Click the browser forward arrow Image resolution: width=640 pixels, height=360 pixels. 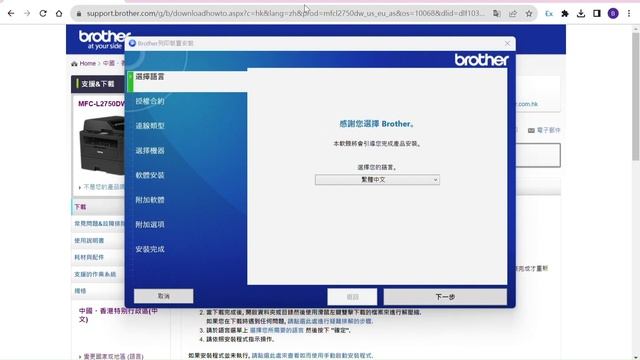pos(27,13)
